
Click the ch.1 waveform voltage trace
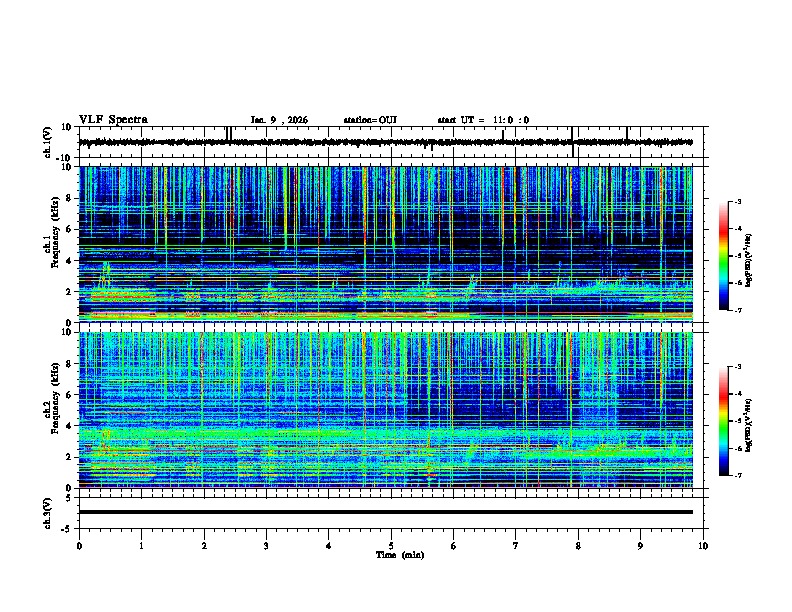coord(385,142)
